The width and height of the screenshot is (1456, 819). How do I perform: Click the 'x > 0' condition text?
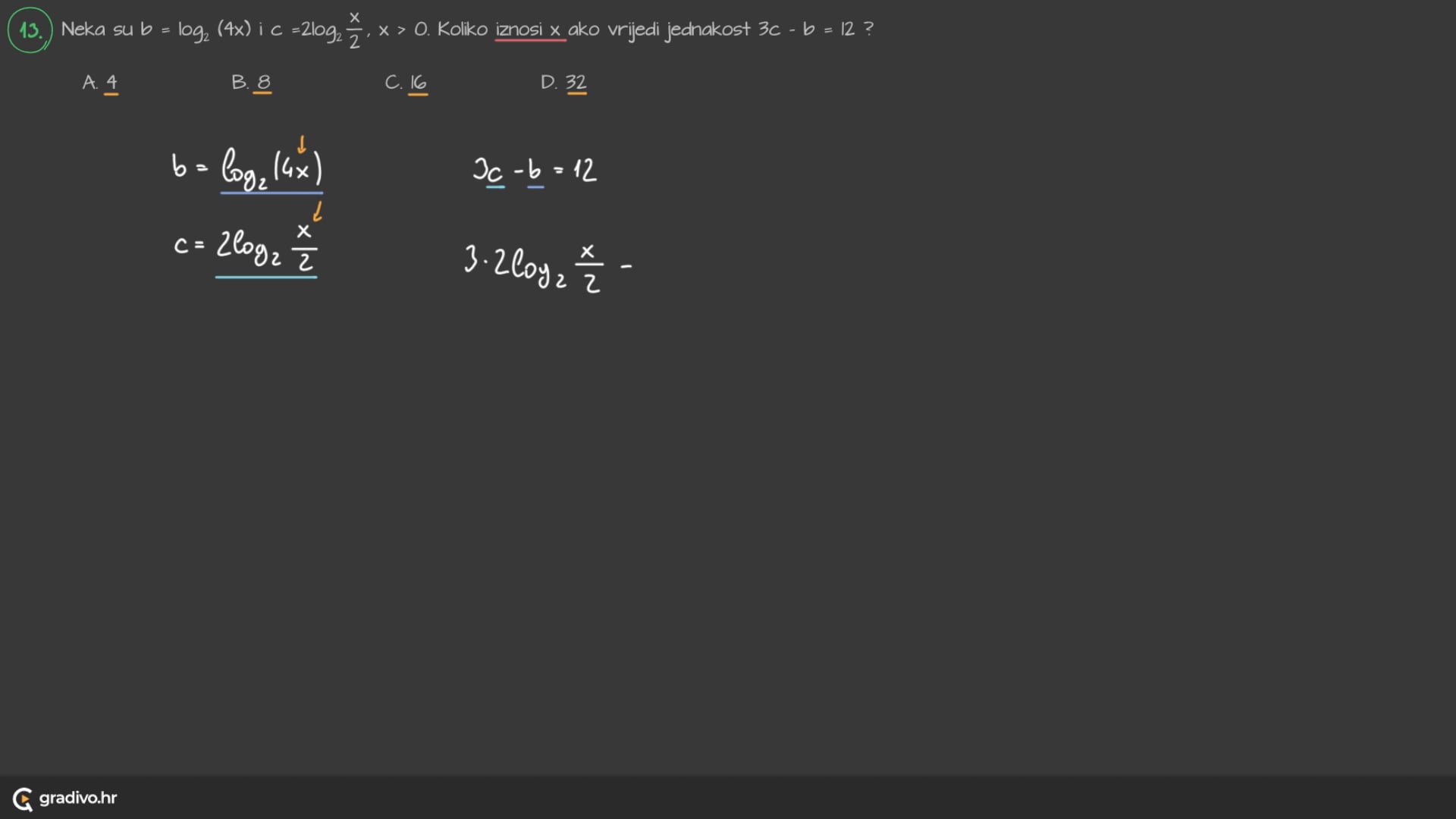403,30
